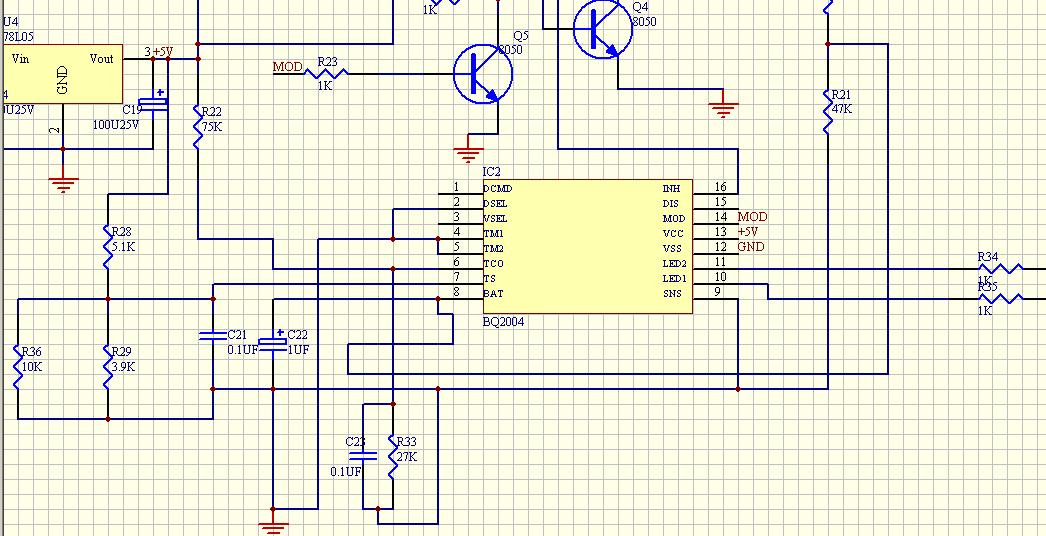1046x536 pixels.
Task: Click the VSS pin name
Action: coord(672,248)
